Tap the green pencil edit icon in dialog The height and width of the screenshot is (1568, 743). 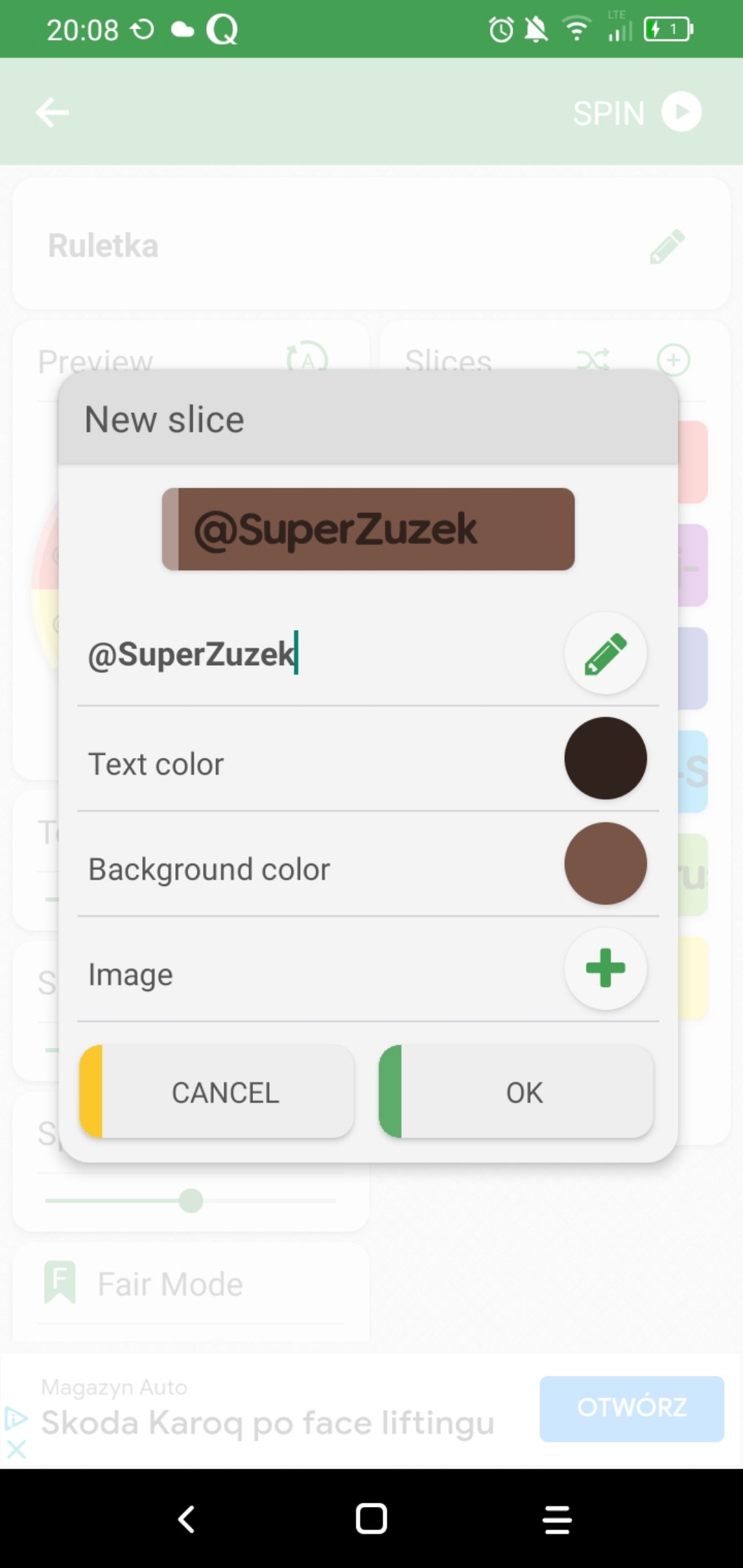(605, 653)
